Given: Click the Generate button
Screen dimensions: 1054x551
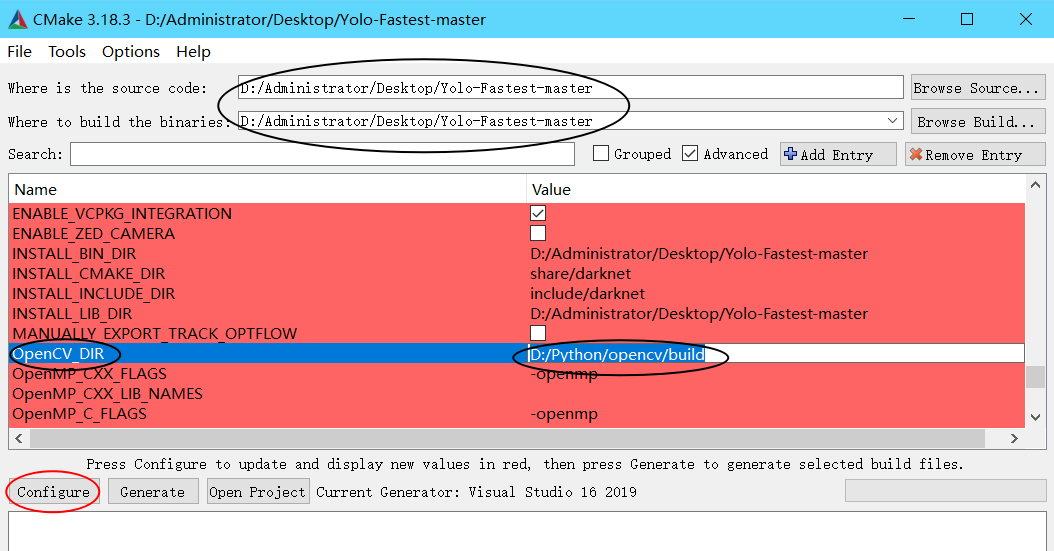Looking at the screenshot, I should 153,491.
